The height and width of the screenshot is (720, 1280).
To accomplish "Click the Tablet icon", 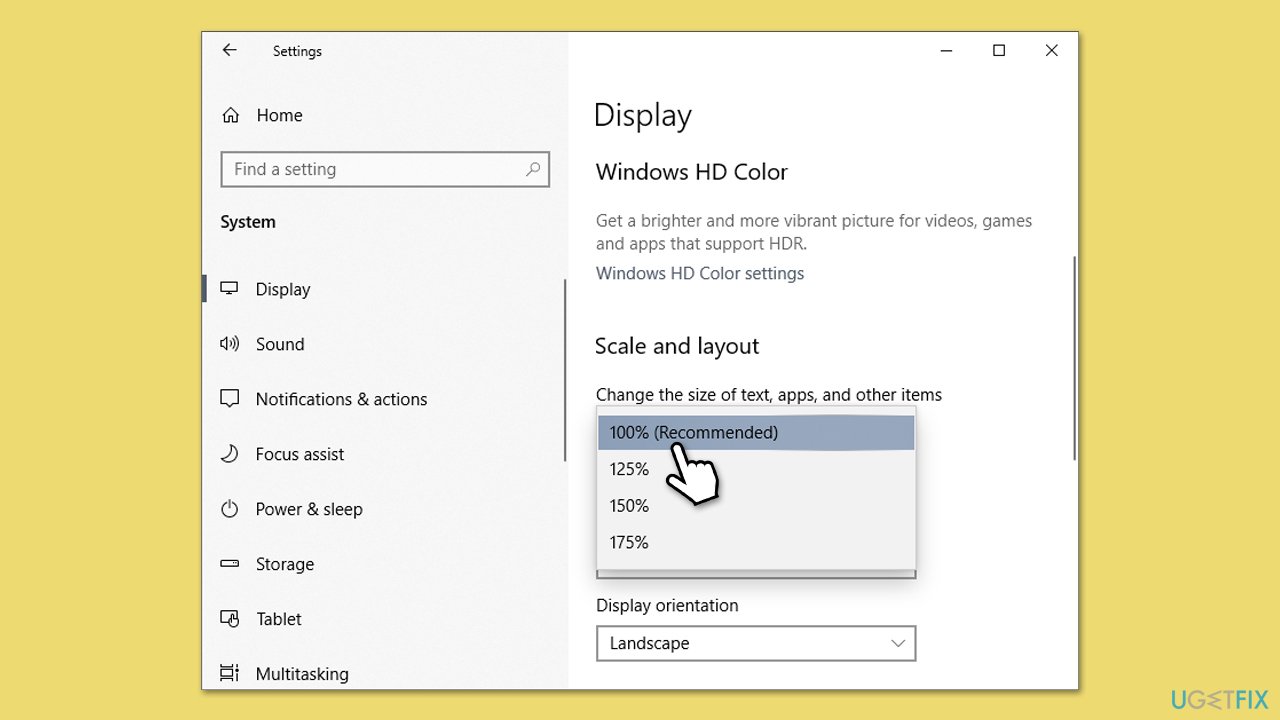I will pyautogui.click(x=230, y=619).
